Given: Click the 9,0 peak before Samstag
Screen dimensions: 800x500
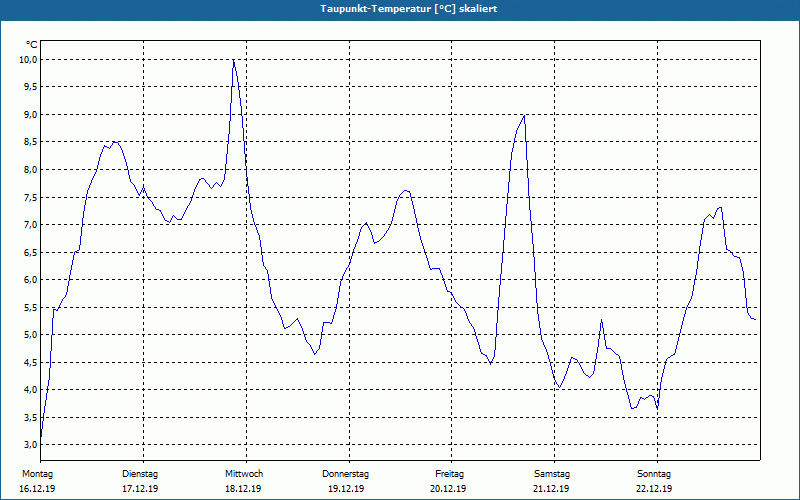Looking at the screenshot, I should coord(524,115).
